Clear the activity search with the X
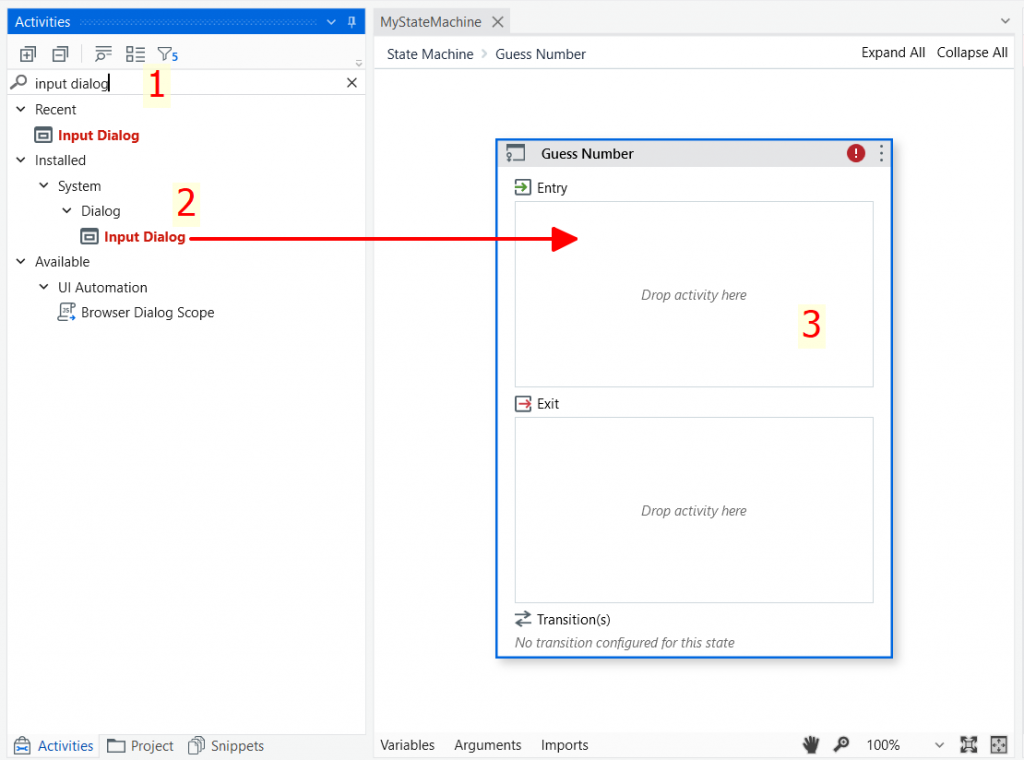The width and height of the screenshot is (1024, 760). pos(351,83)
